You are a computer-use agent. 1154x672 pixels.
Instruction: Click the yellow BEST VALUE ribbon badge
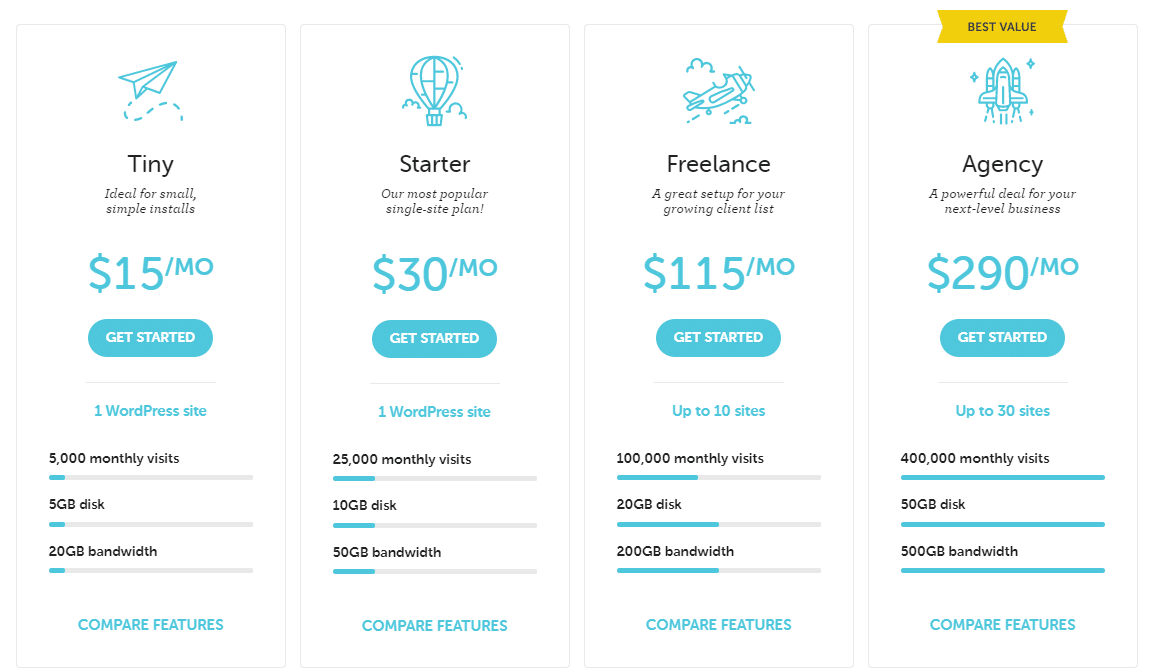coord(1002,26)
